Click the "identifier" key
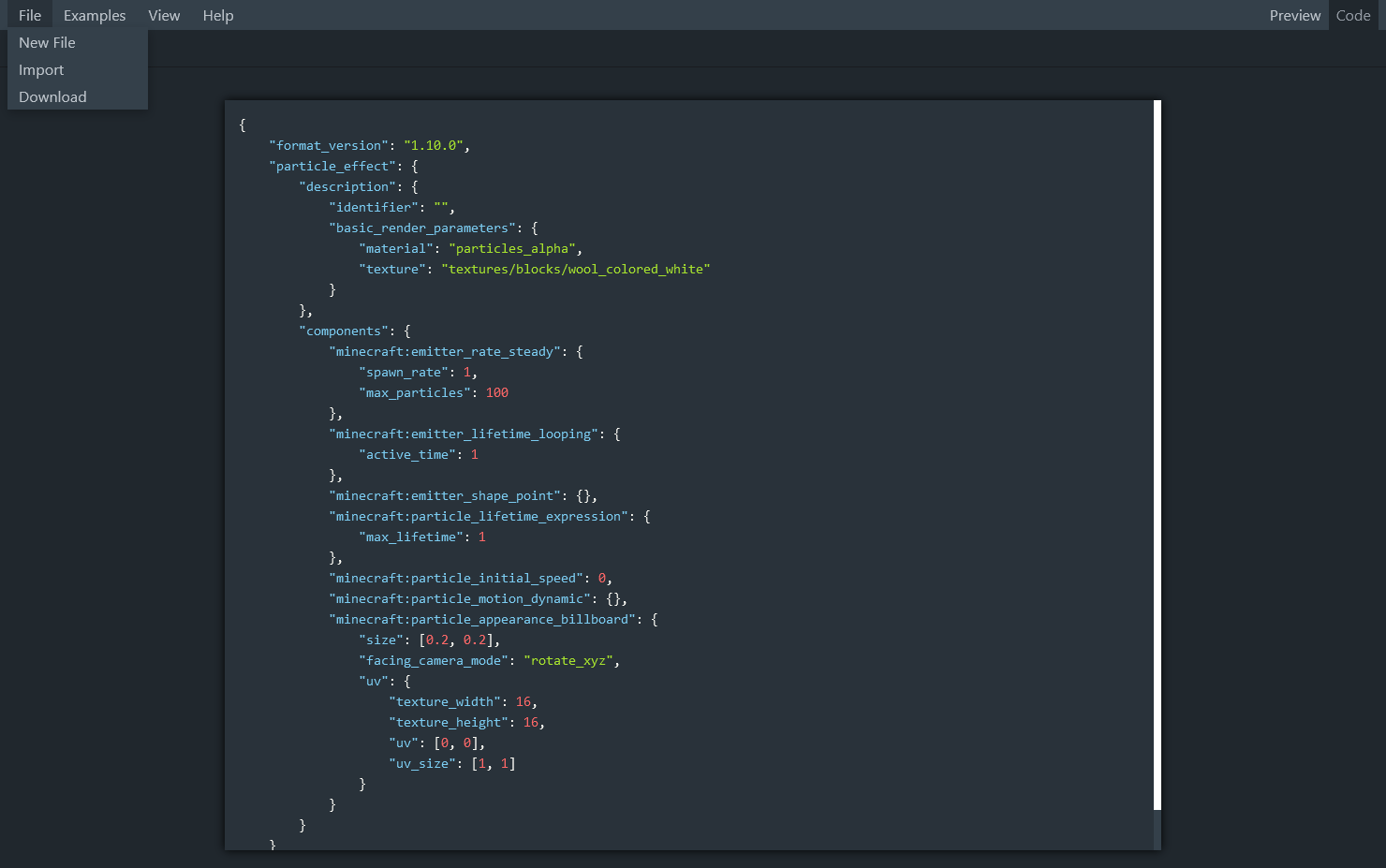1386x868 pixels. [x=374, y=207]
